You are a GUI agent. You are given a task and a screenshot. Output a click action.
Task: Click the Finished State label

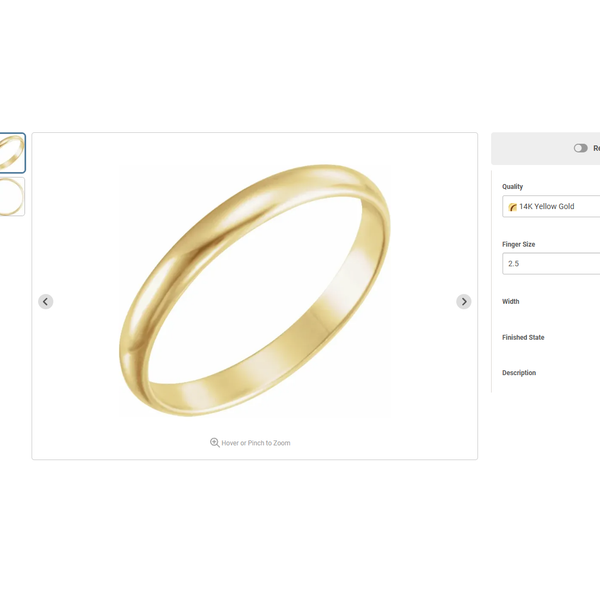[523, 338]
